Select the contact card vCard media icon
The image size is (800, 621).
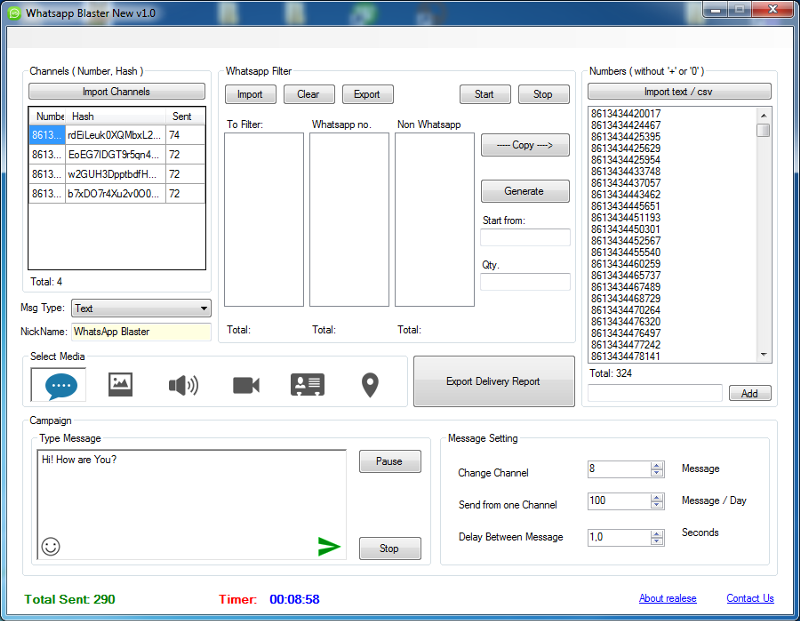coord(308,385)
